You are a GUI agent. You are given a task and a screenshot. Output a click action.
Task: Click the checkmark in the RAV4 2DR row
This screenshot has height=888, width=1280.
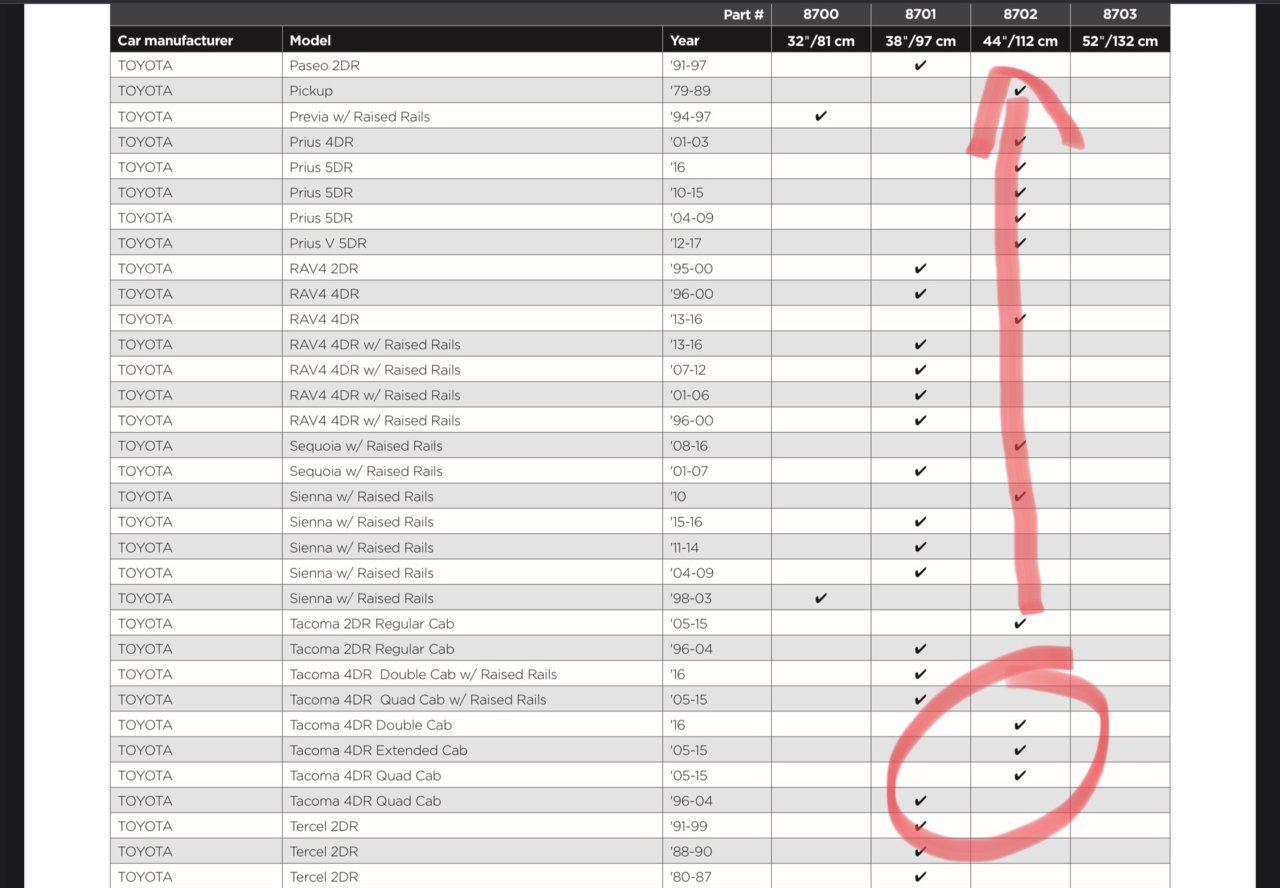[921, 268]
